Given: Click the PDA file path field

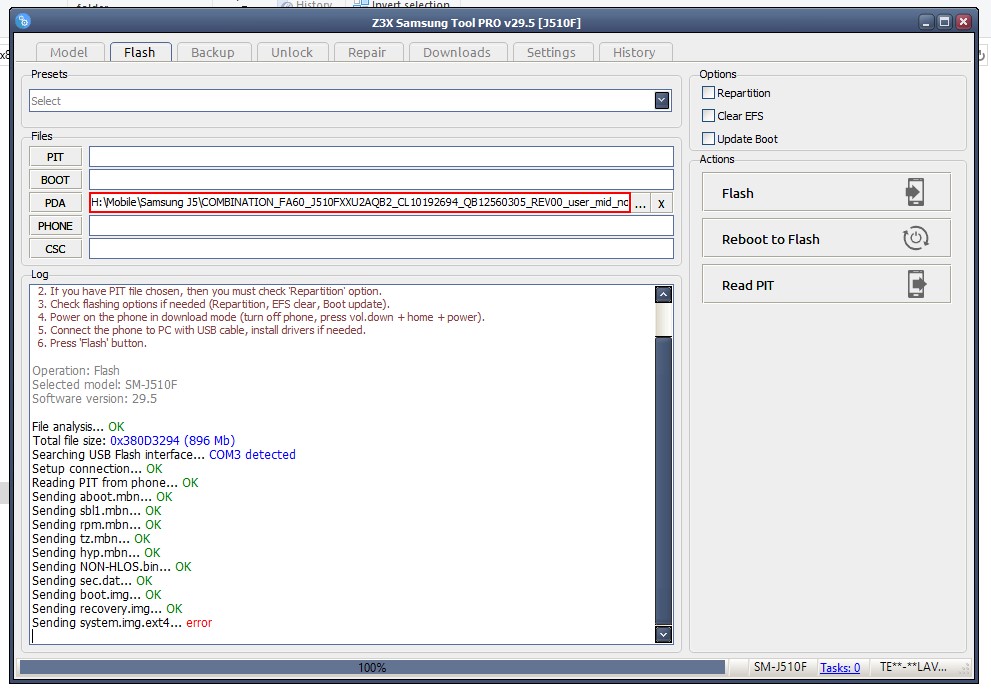Looking at the screenshot, I should (360, 202).
